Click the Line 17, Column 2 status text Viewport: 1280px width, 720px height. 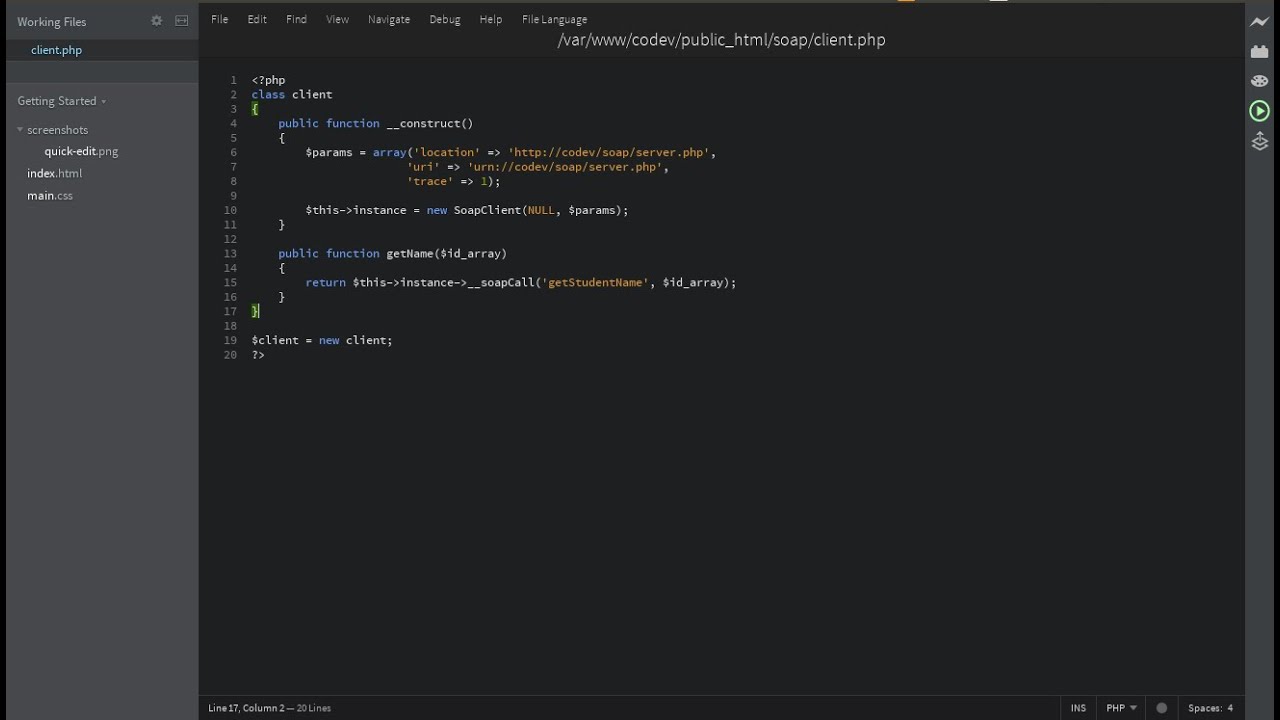coord(246,708)
